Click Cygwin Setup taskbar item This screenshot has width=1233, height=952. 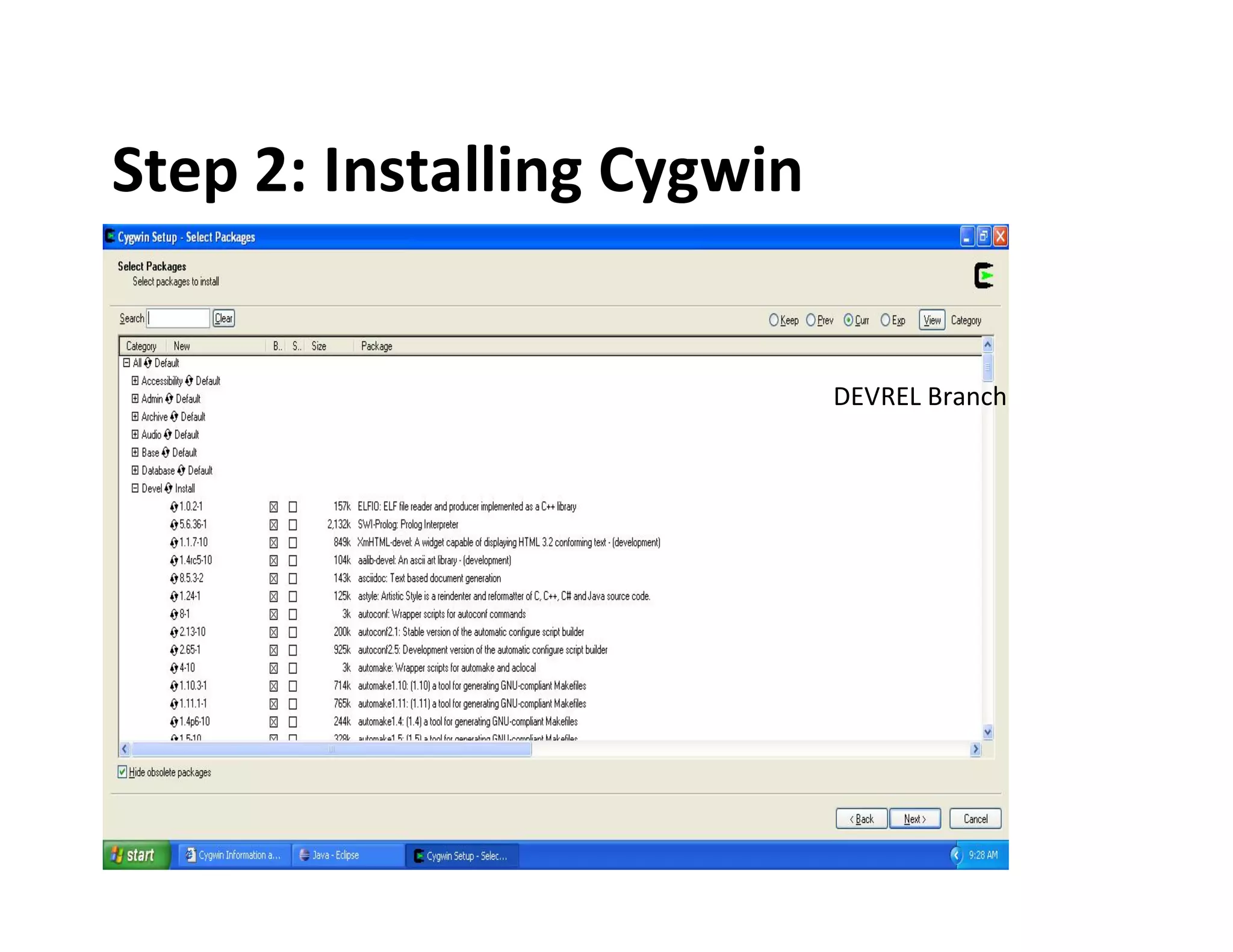coord(461,856)
